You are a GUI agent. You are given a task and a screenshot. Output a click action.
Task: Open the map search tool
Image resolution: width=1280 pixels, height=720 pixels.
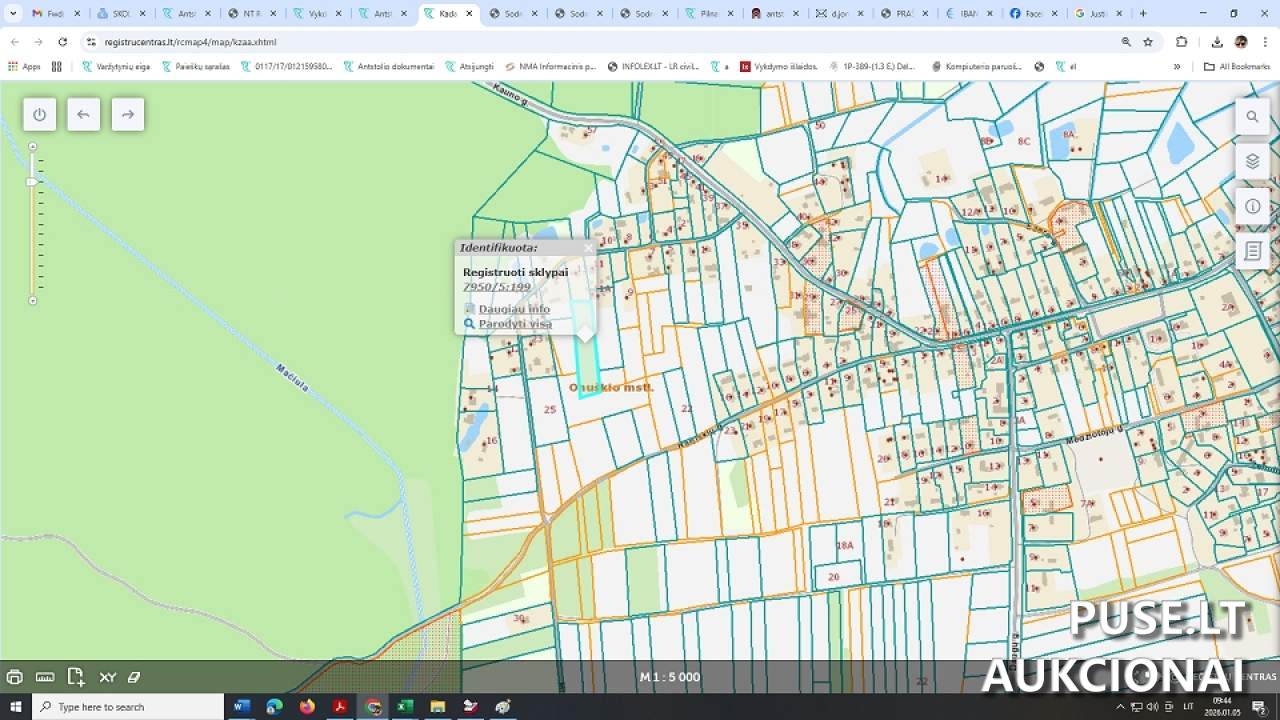(1252, 117)
